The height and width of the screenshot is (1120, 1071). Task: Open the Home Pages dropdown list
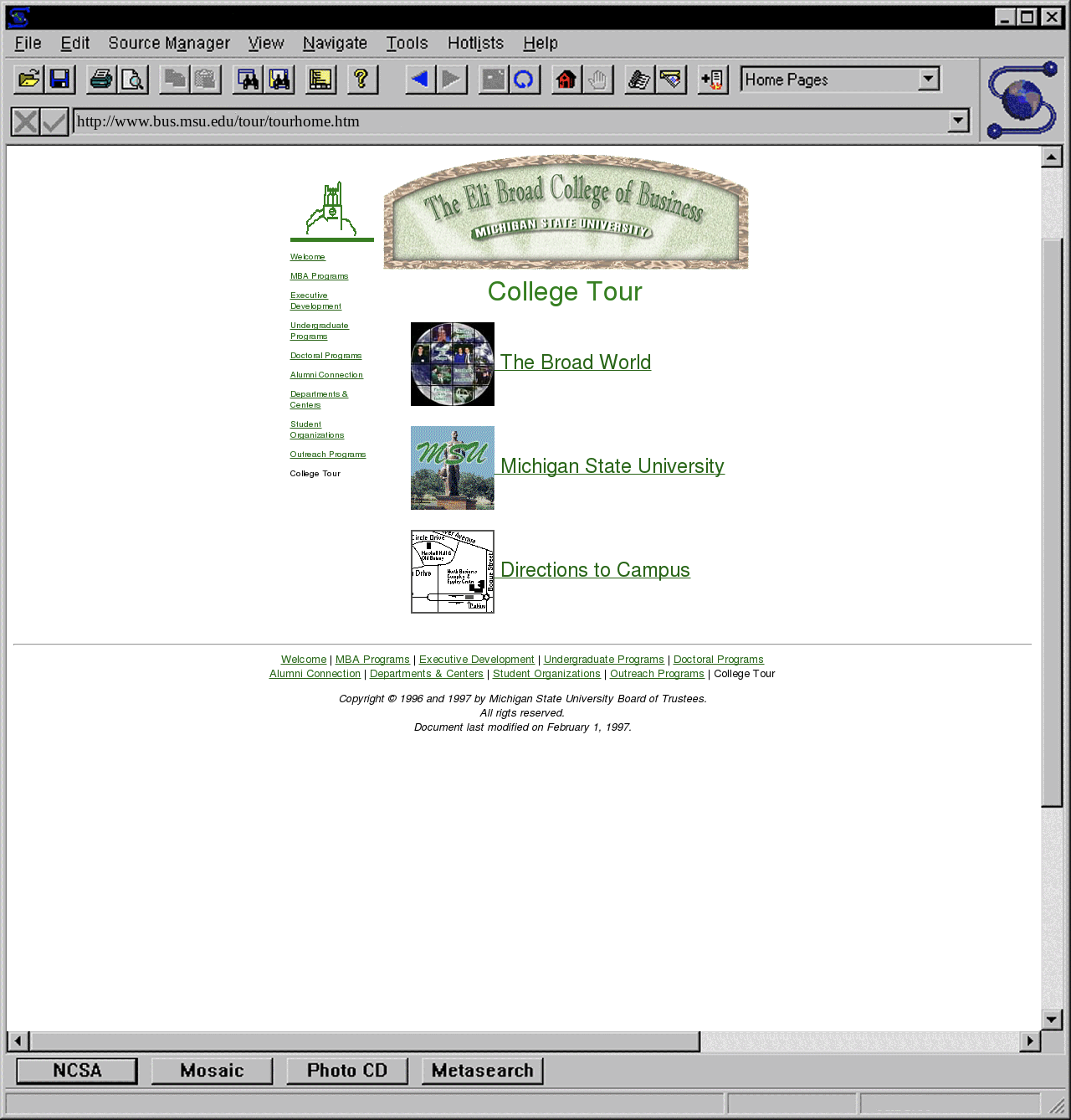coord(928,80)
